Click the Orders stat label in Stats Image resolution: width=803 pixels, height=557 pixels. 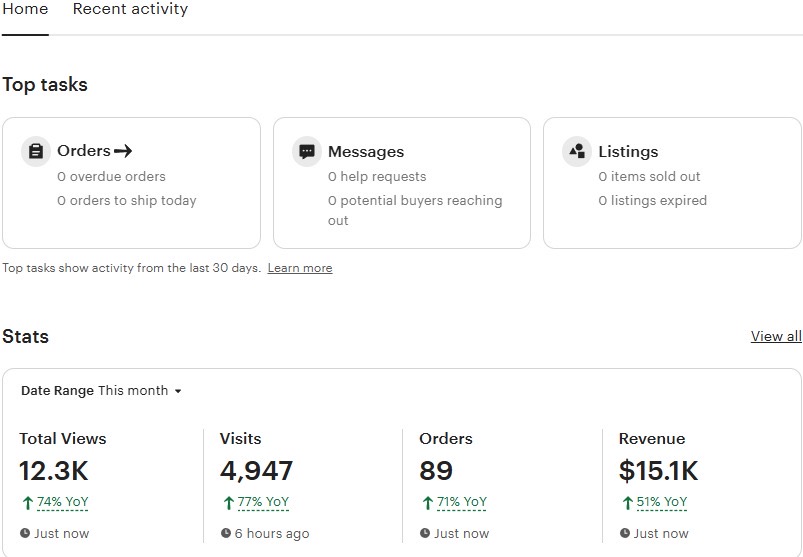coord(446,439)
